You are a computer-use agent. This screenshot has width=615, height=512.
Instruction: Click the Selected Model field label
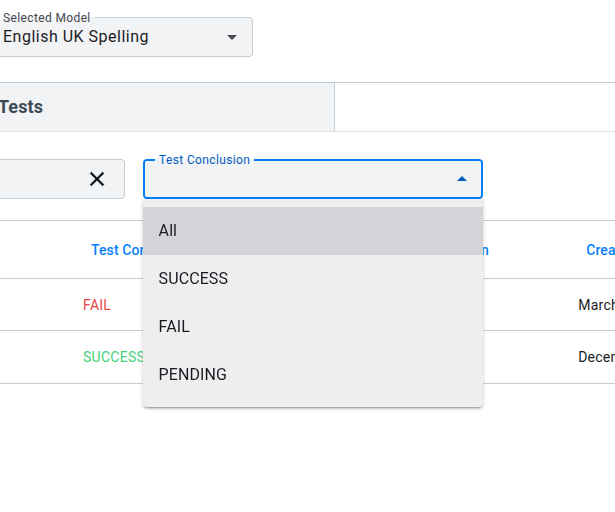pyautogui.click(x=47, y=18)
